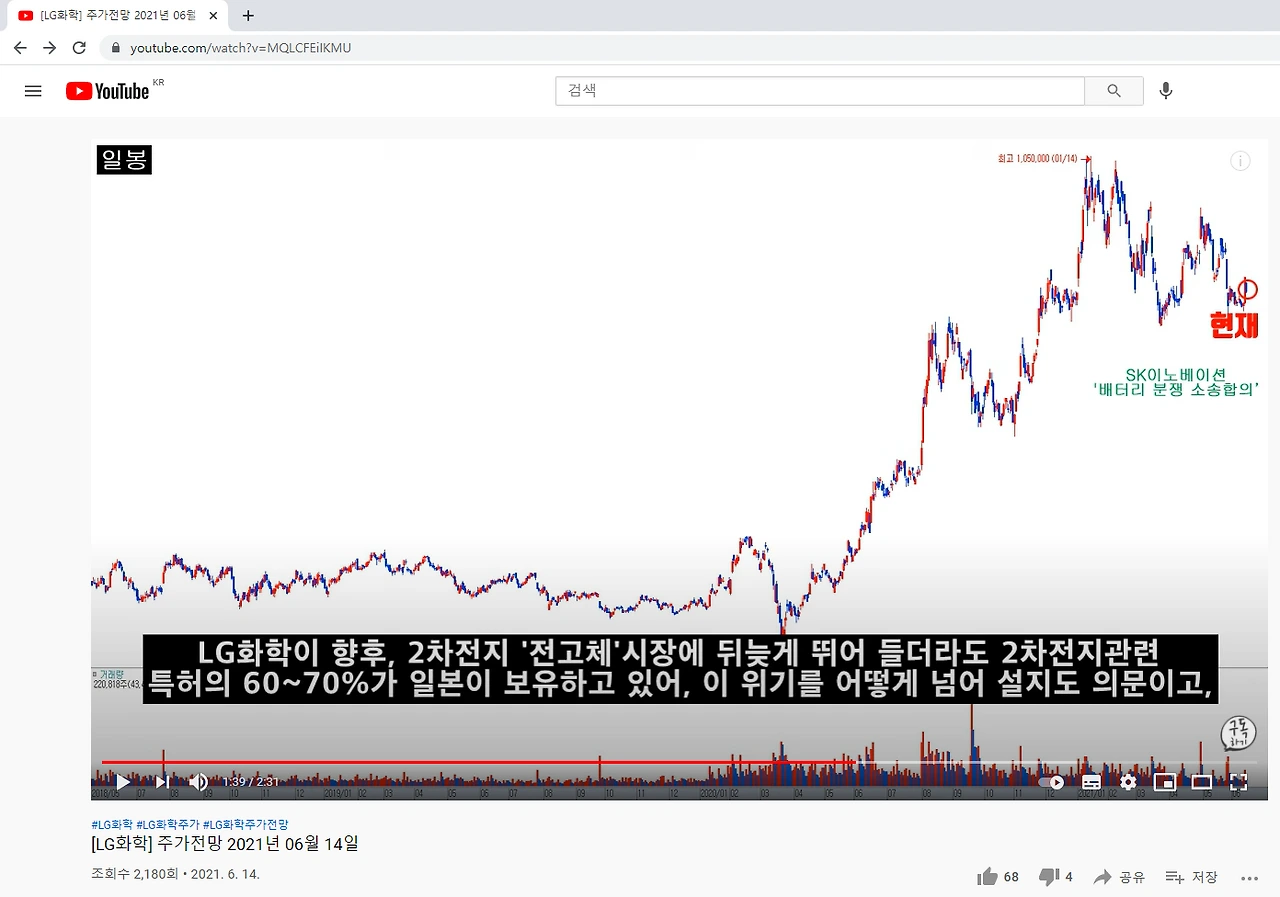Click inside the YouTube search field
The height and width of the screenshot is (897, 1280).
[820, 90]
